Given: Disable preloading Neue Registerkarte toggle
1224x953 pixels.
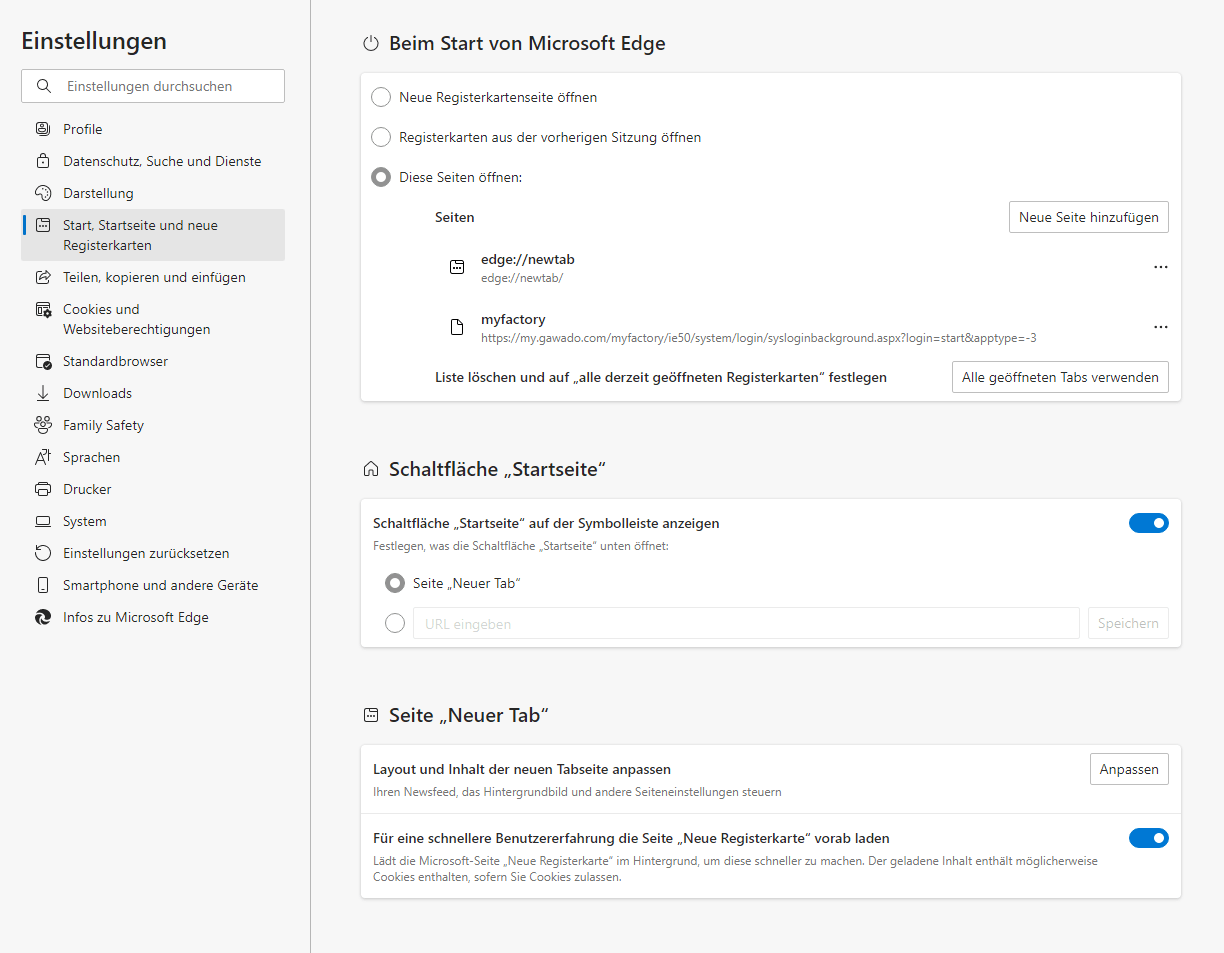Looking at the screenshot, I should [1149, 838].
